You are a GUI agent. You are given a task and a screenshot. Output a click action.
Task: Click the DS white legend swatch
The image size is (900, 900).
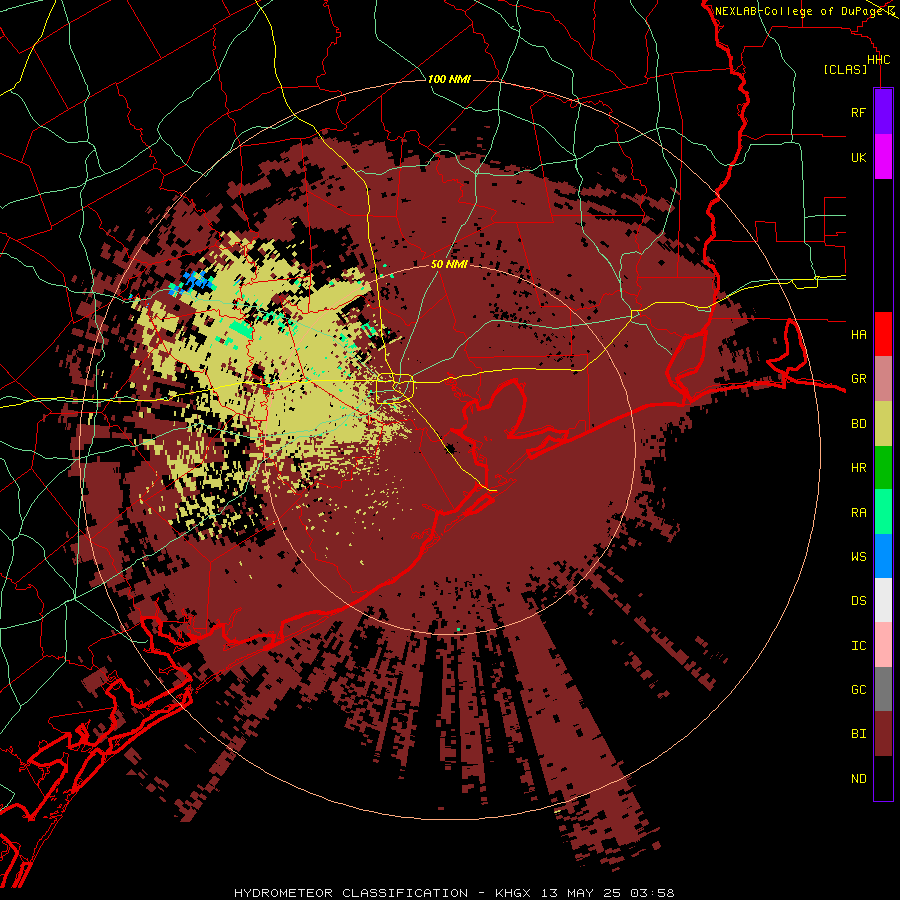click(x=883, y=600)
